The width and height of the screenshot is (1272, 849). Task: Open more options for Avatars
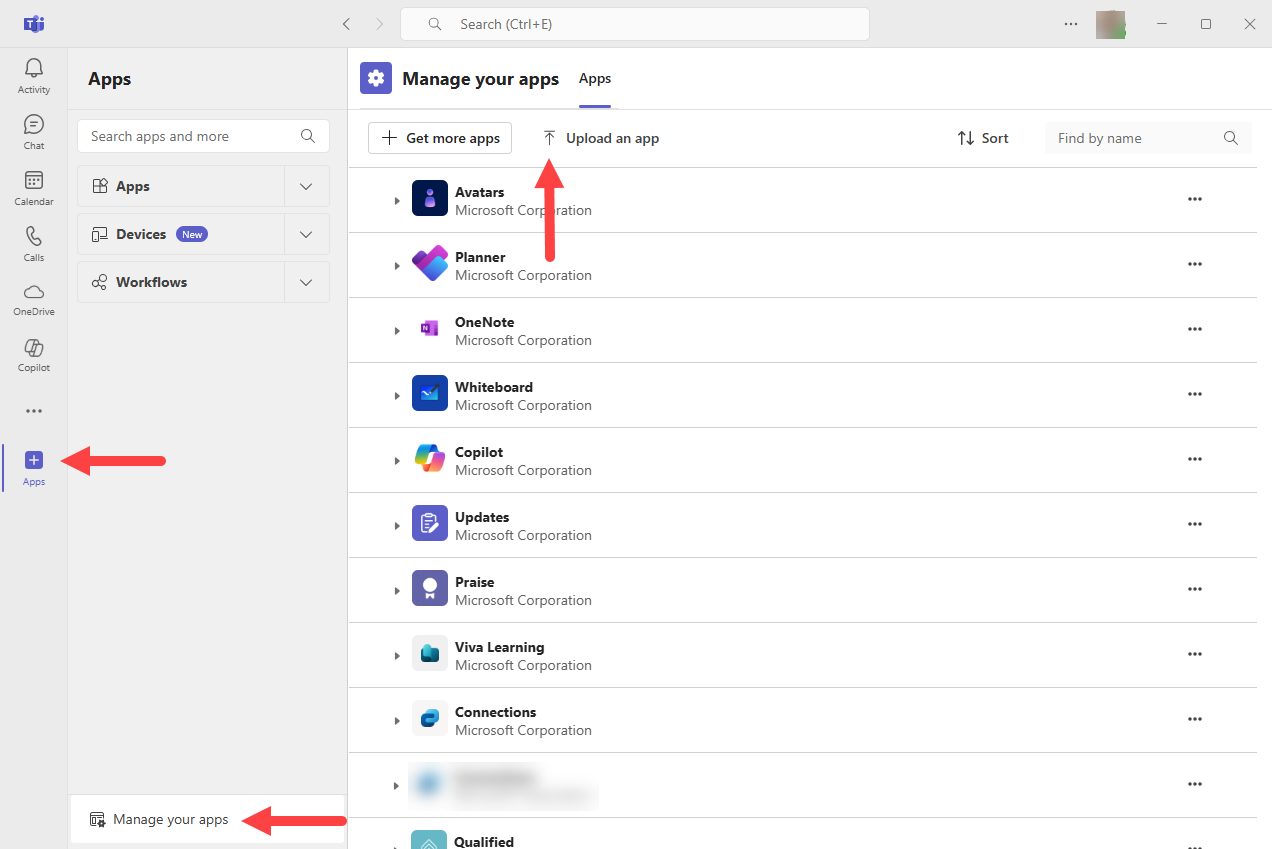point(1194,199)
